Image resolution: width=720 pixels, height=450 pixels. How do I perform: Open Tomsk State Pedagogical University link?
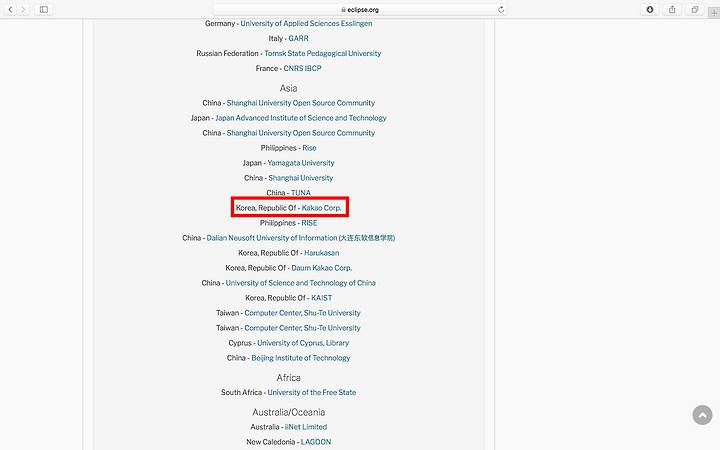322,53
